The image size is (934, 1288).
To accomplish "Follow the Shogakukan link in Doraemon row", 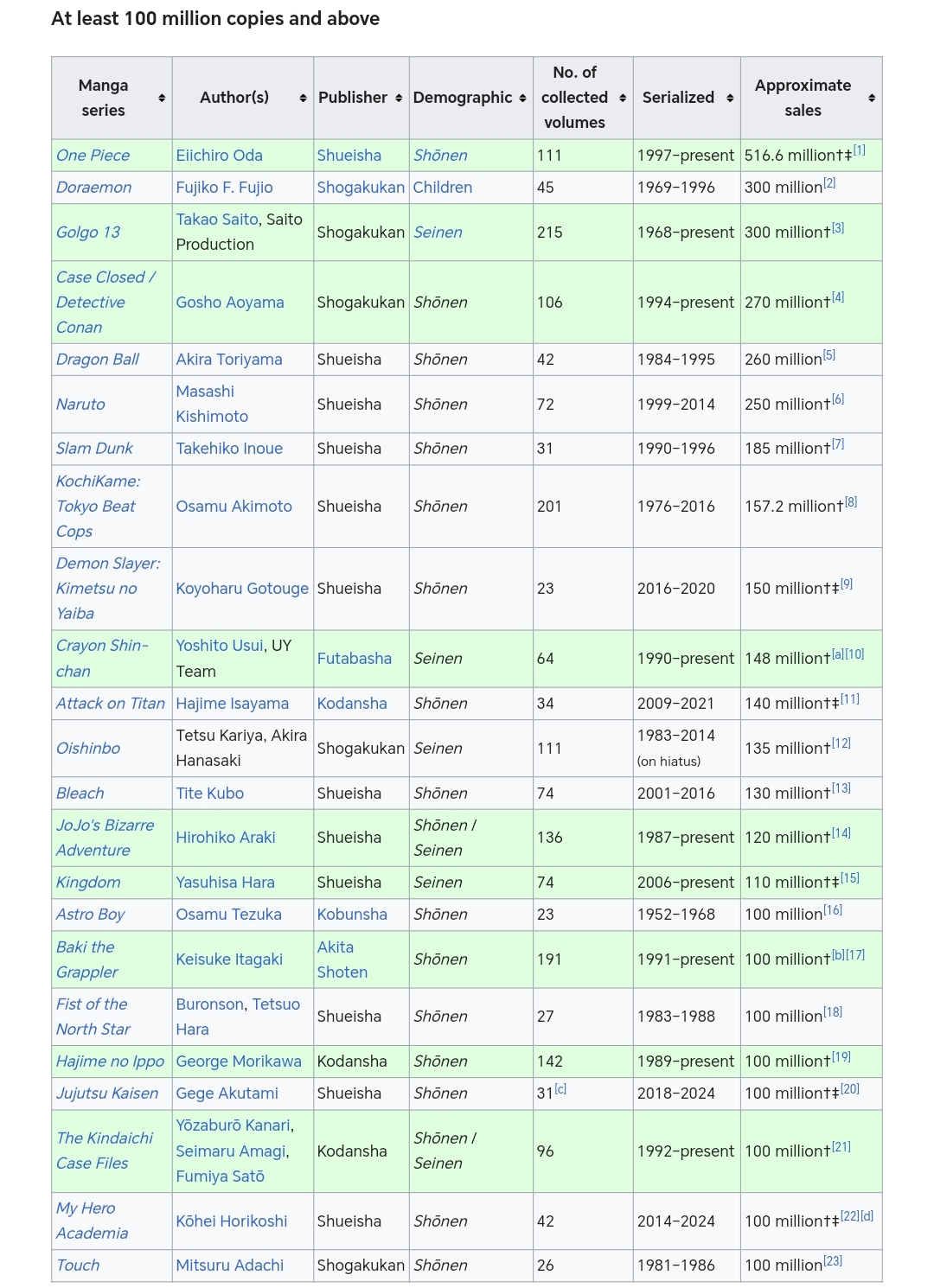I will coord(361,188).
